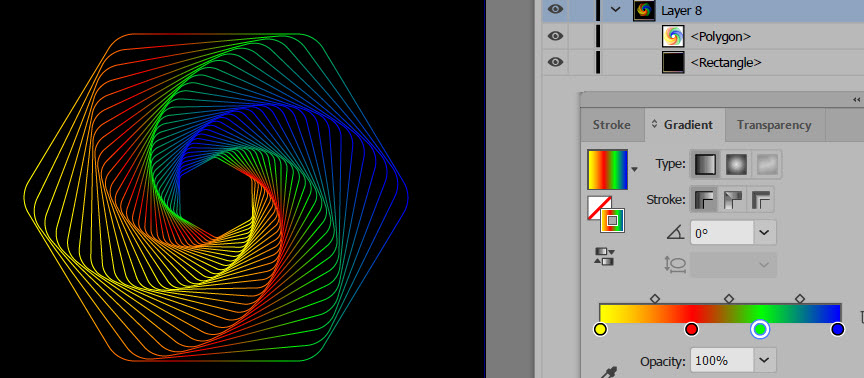Click first midpoint diamond above gradient
The width and height of the screenshot is (864, 378).
click(x=655, y=299)
